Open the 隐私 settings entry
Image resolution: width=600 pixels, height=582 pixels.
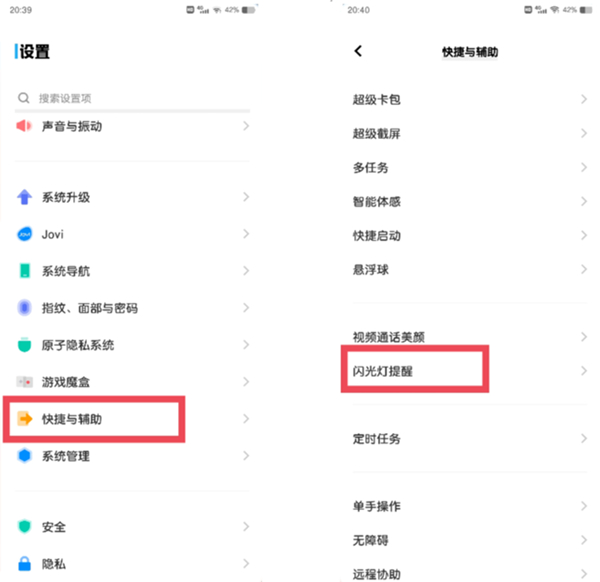[x=53, y=564]
